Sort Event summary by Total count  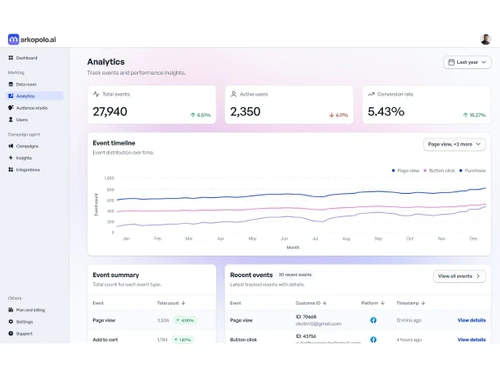[171, 303]
